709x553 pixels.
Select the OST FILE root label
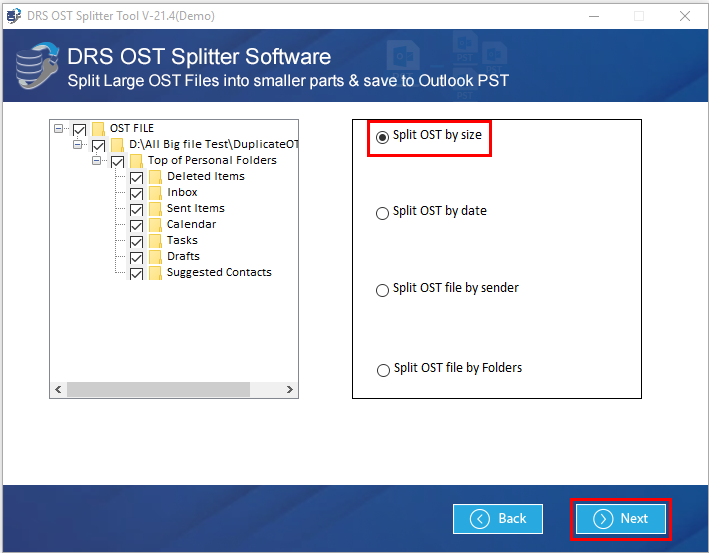click(132, 128)
